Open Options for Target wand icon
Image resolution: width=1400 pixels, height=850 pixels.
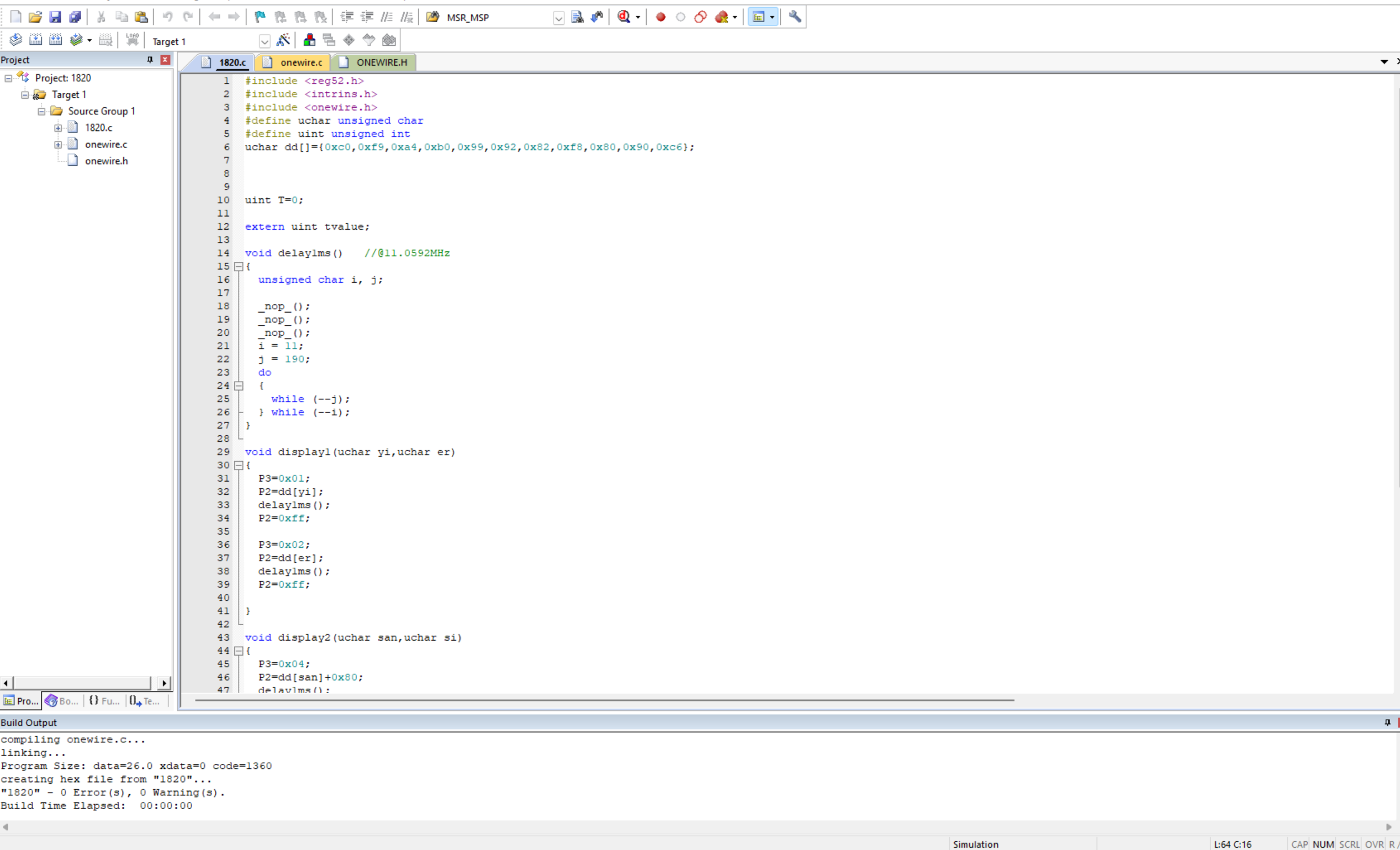283,40
